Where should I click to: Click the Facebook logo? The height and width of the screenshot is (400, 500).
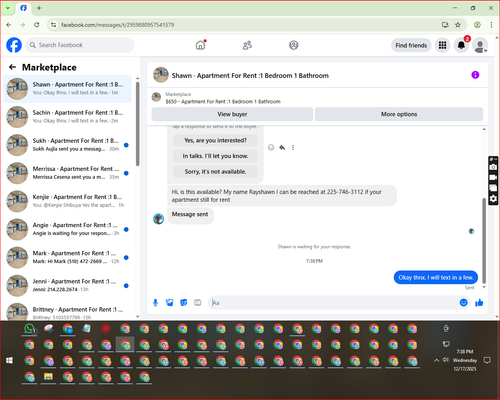point(14,45)
